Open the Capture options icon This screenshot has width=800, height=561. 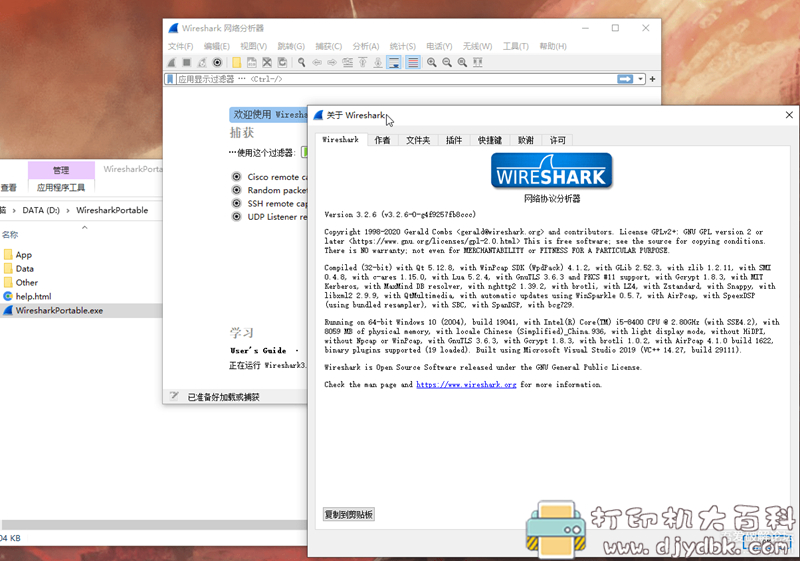click(x=217, y=62)
